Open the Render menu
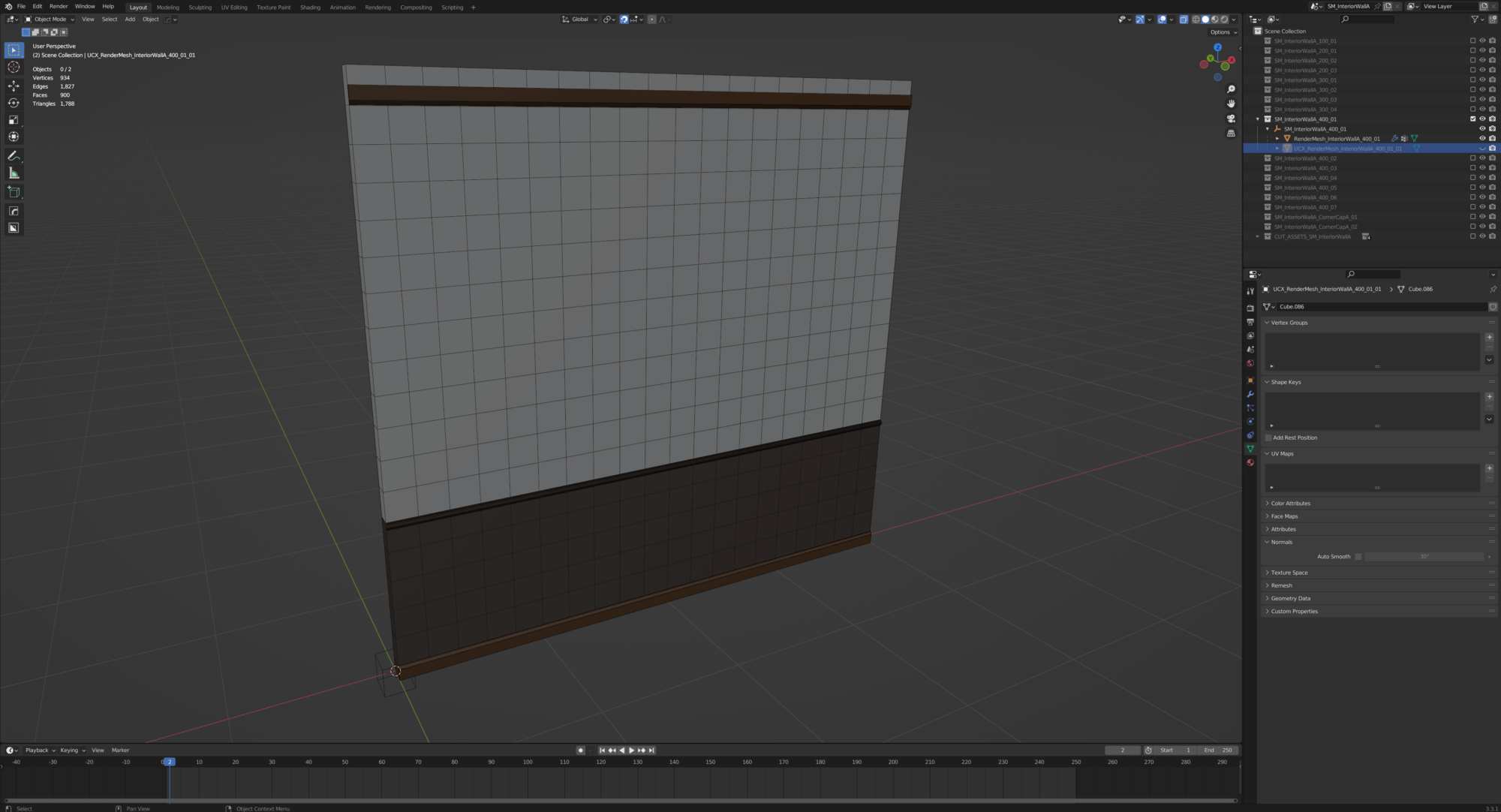1501x812 pixels. point(59,7)
